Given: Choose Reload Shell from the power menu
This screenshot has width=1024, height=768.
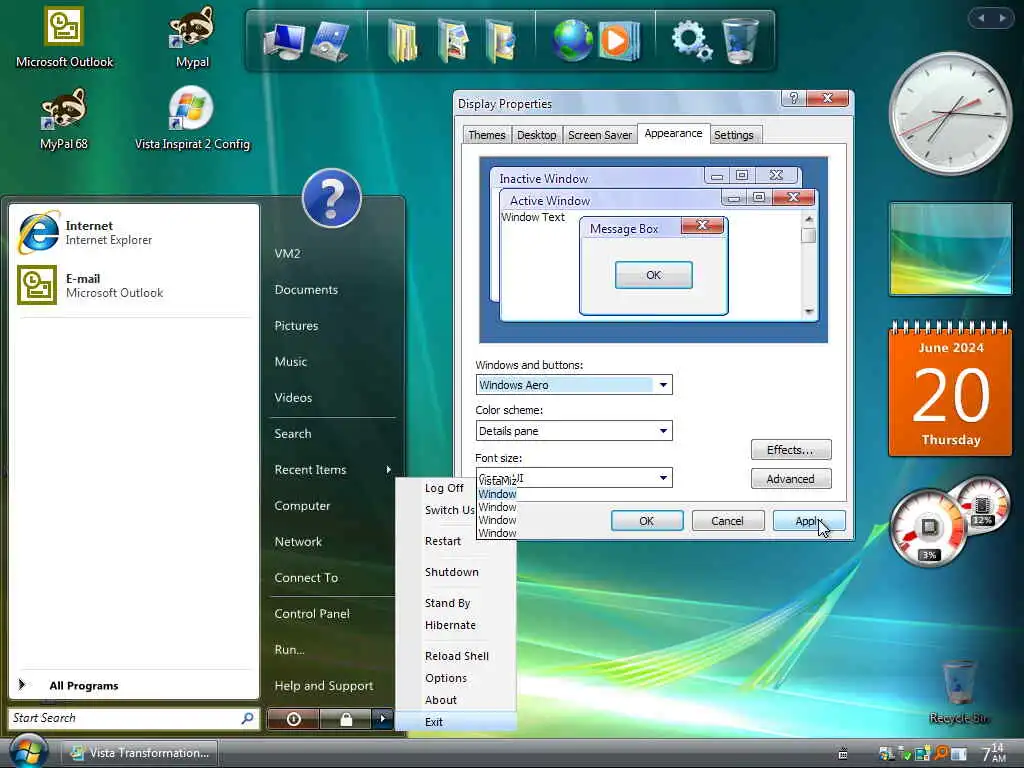Looking at the screenshot, I should pos(456,656).
